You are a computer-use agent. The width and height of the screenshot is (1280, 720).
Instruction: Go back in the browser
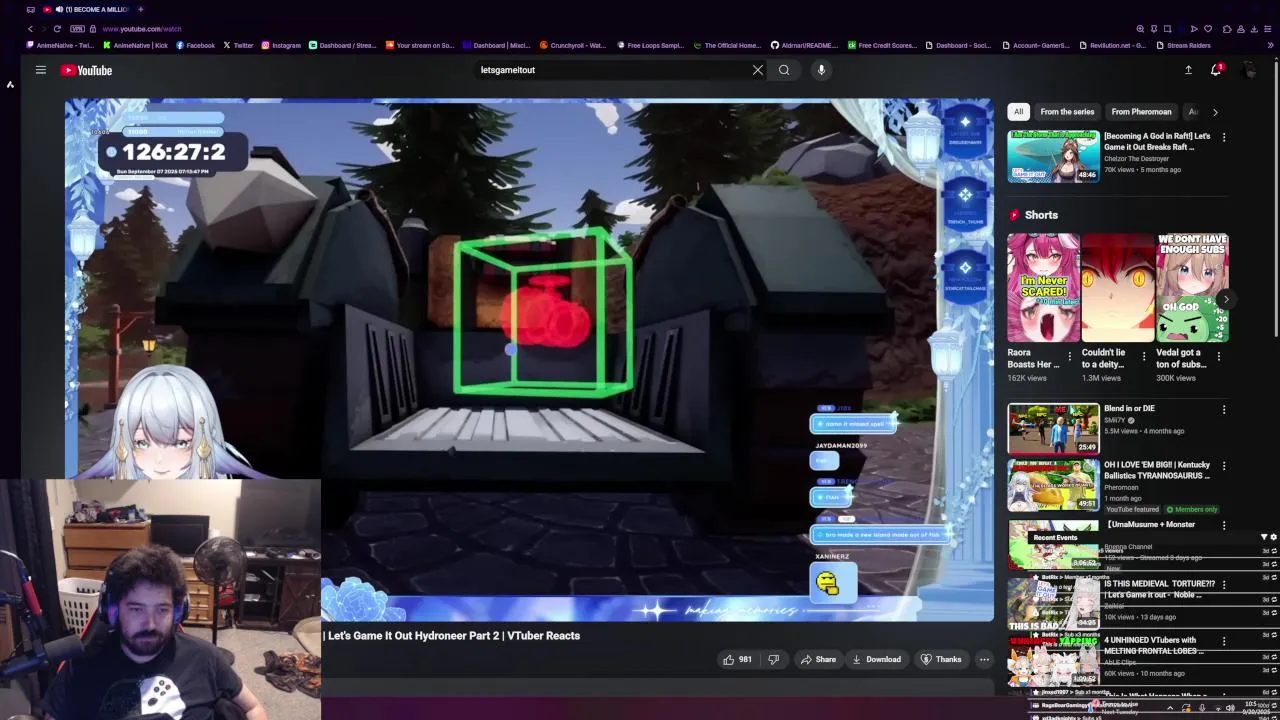pyautogui.click(x=30, y=29)
